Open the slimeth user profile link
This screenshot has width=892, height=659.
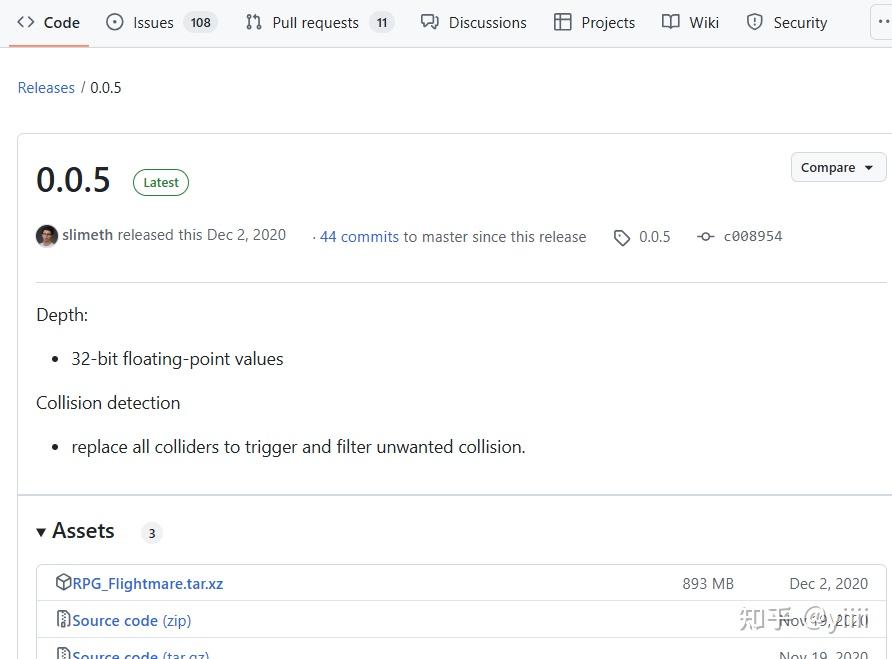87,235
